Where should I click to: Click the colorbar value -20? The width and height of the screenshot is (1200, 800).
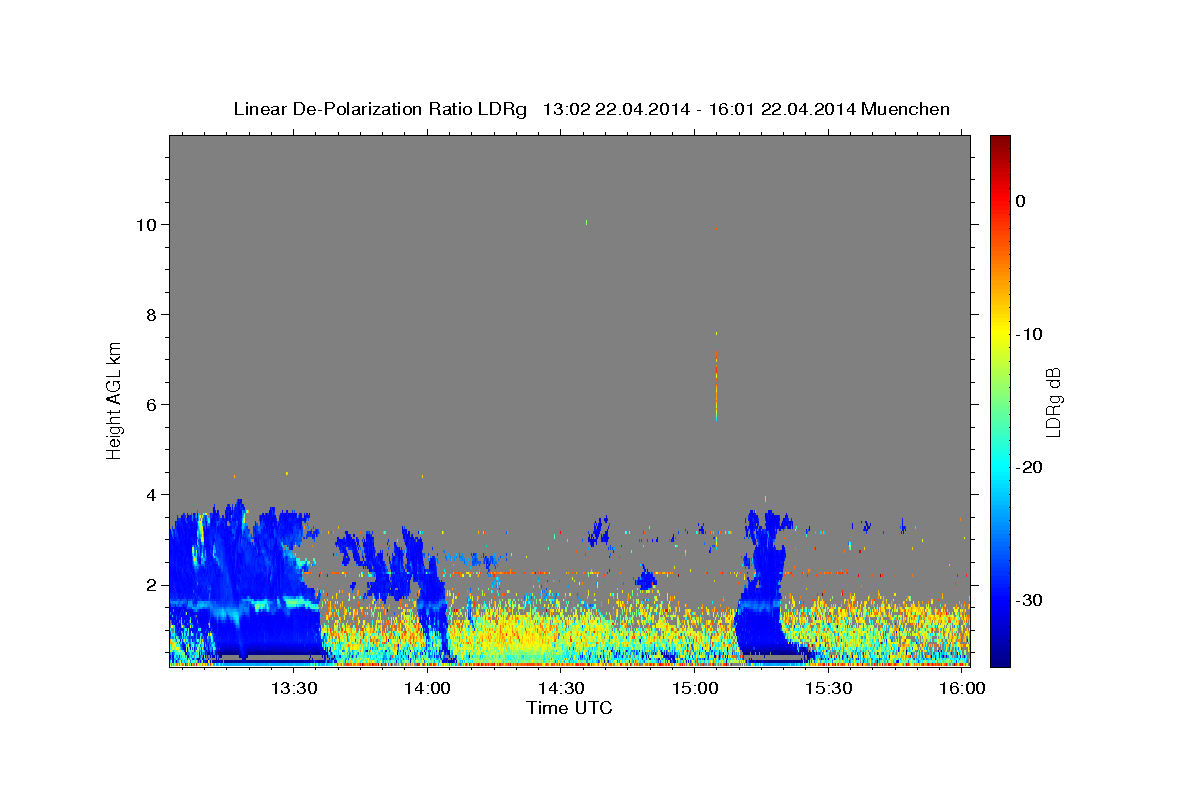(x=1030, y=468)
